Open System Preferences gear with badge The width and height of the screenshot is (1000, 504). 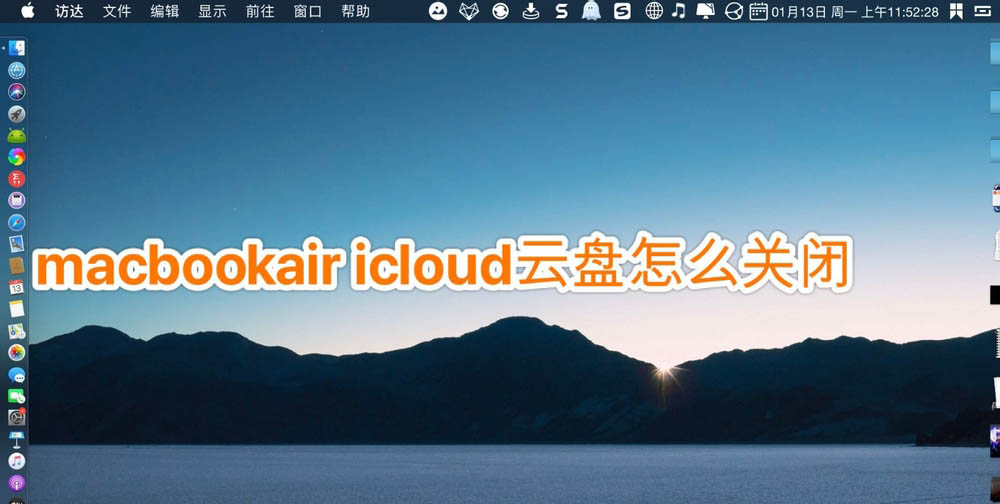[x=17, y=417]
